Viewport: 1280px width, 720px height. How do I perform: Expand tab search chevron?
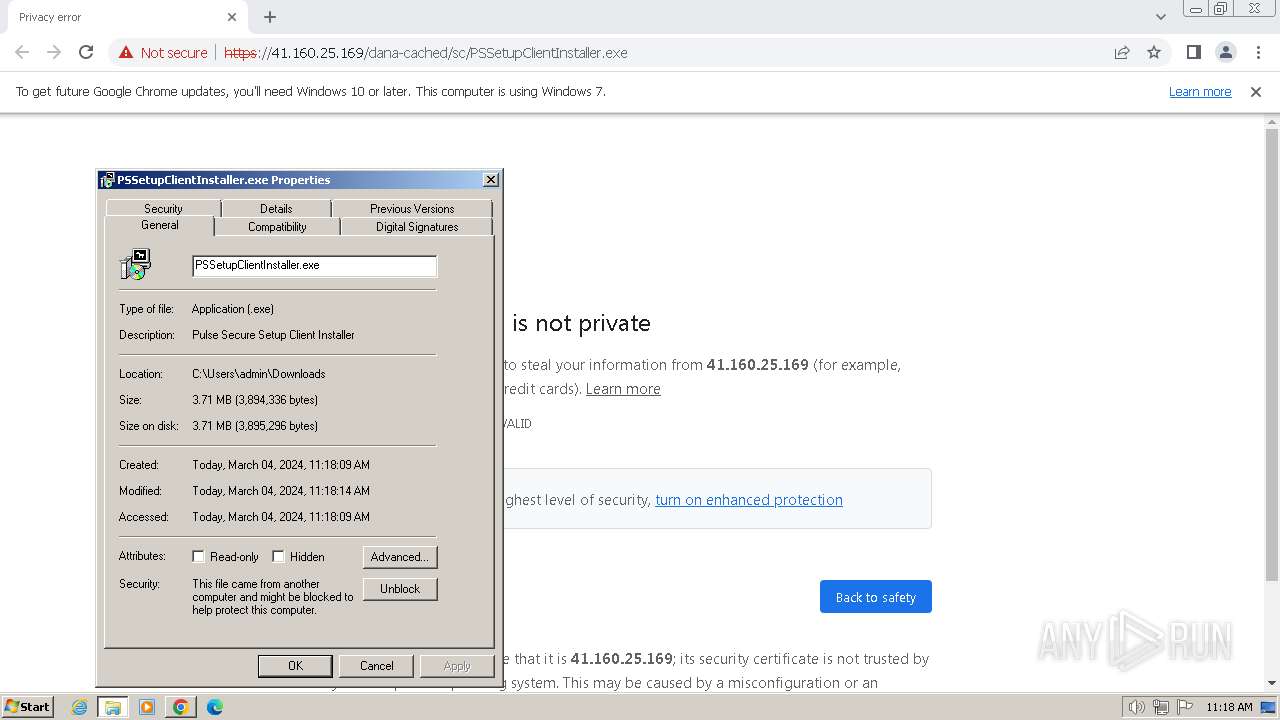click(x=1160, y=17)
